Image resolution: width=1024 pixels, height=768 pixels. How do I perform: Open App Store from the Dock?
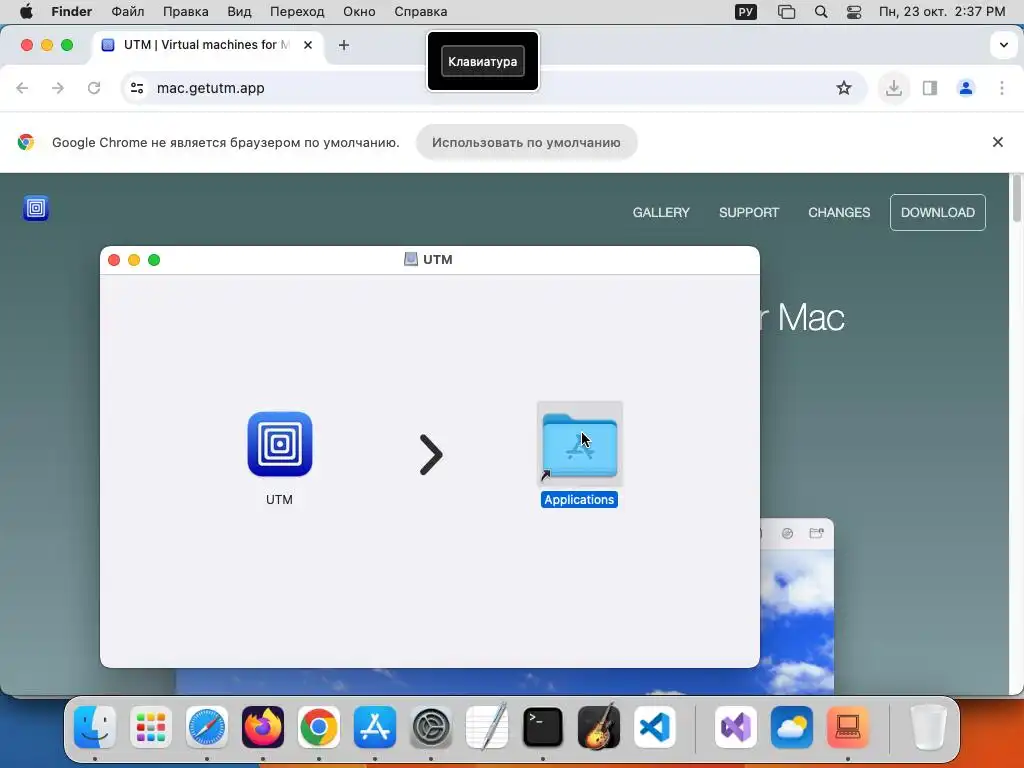(375, 727)
